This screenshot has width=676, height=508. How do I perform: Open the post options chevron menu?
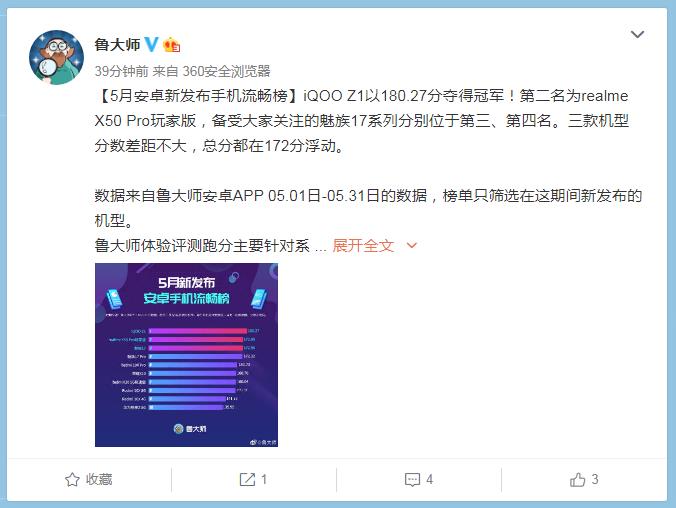[x=637, y=34]
